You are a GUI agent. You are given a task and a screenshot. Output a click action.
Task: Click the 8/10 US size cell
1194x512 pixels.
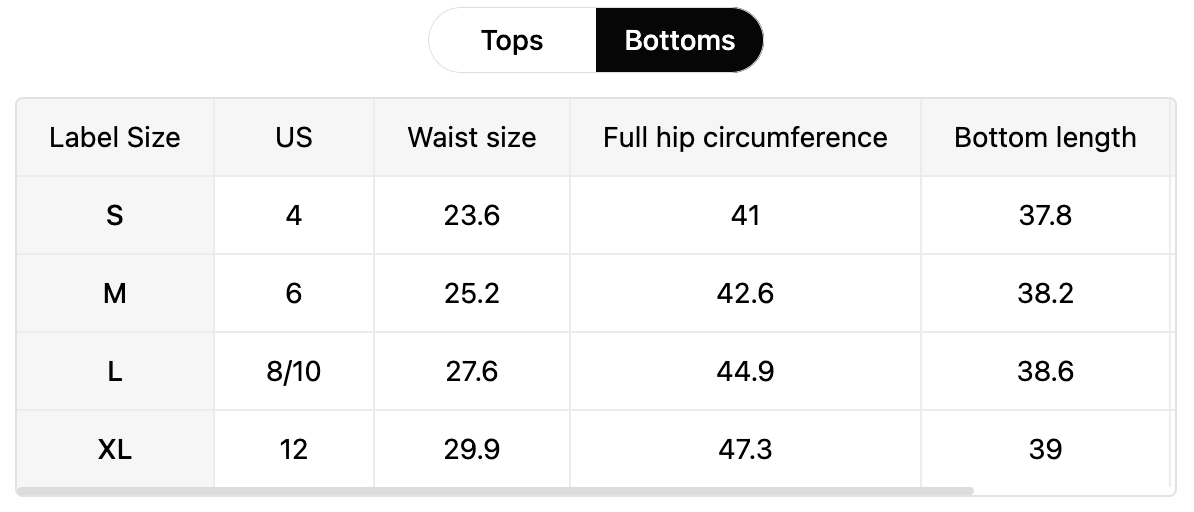click(x=294, y=372)
